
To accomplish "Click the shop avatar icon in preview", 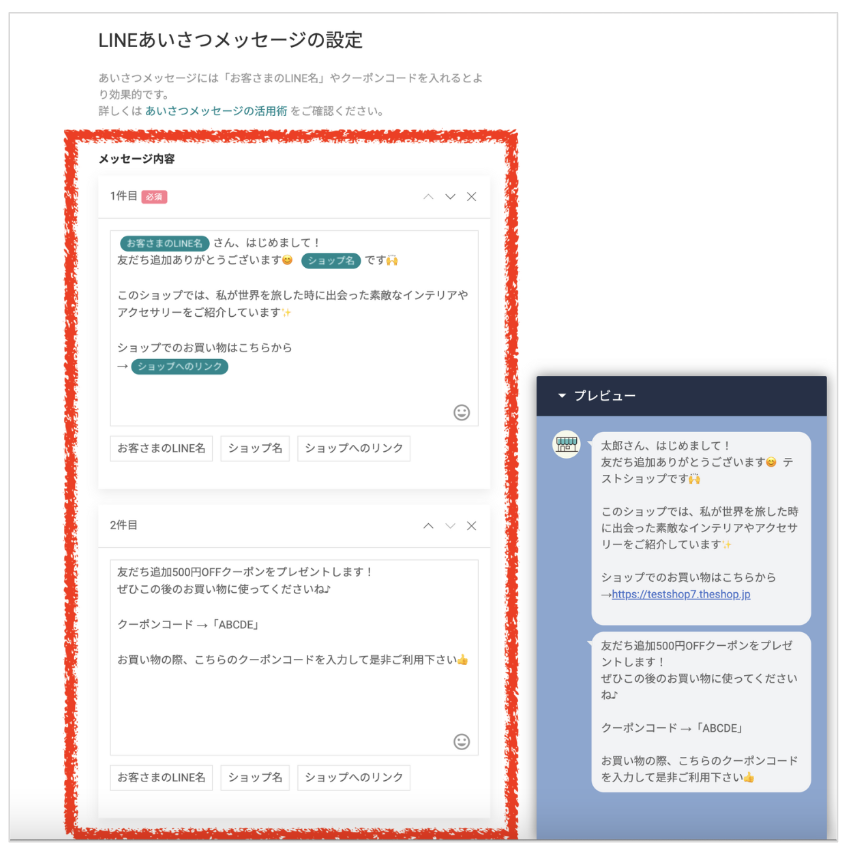I will tap(566, 444).
